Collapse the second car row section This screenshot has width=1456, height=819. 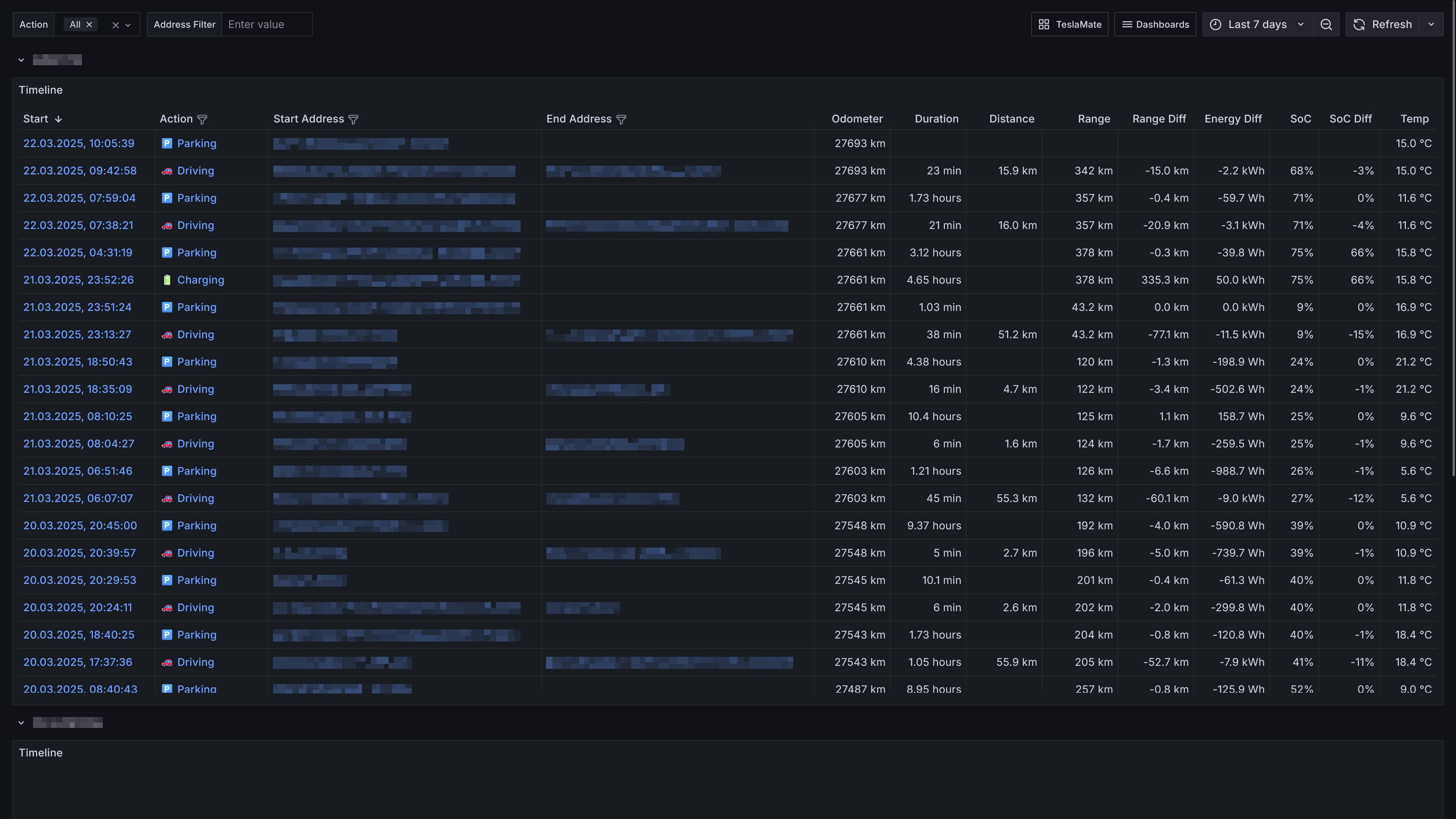[x=21, y=722]
